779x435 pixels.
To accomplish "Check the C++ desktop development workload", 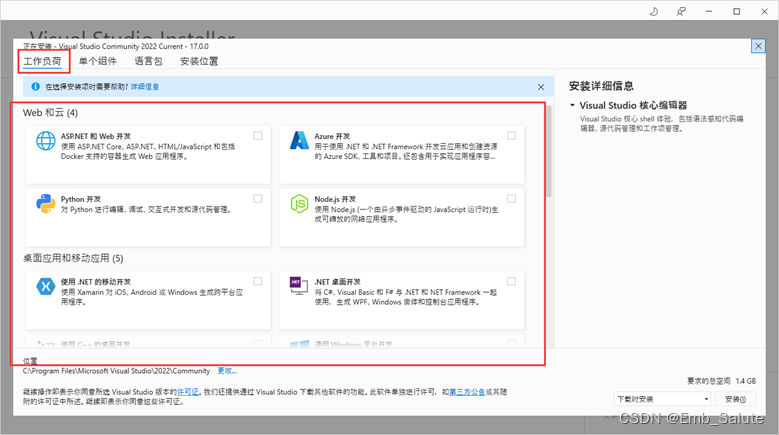I will coord(258,344).
